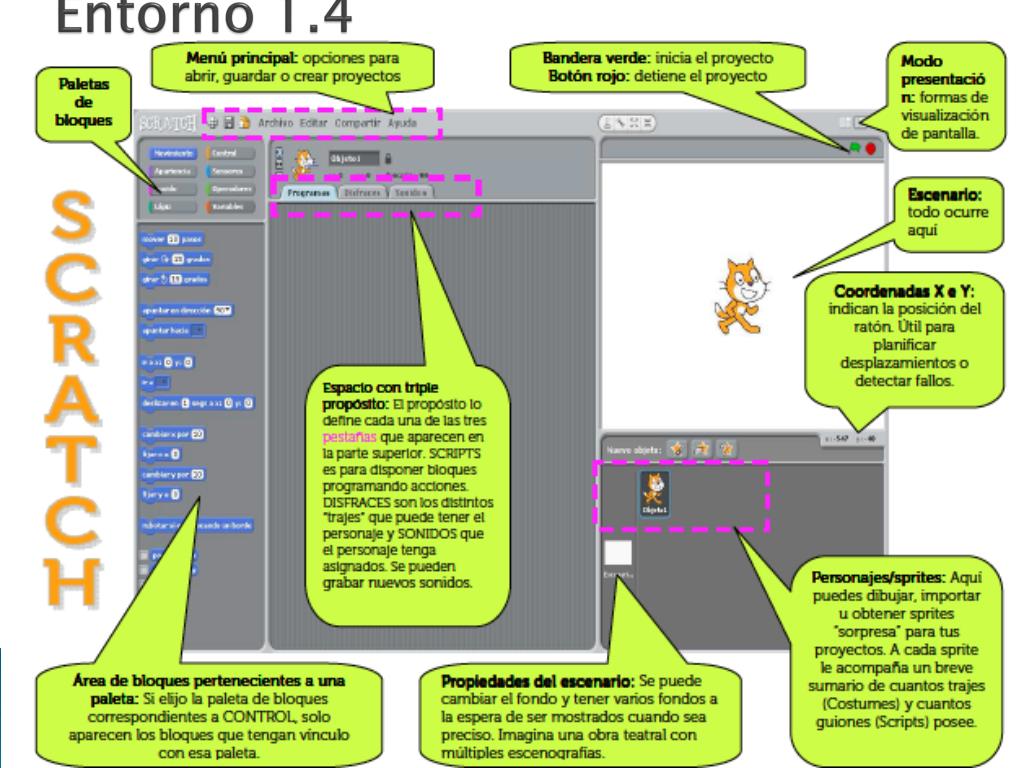Select the Sensores block palette

pos(230,171)
